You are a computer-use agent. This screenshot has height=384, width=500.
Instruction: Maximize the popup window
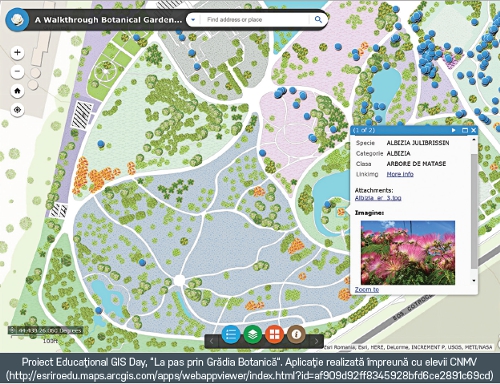coord(465,130)
